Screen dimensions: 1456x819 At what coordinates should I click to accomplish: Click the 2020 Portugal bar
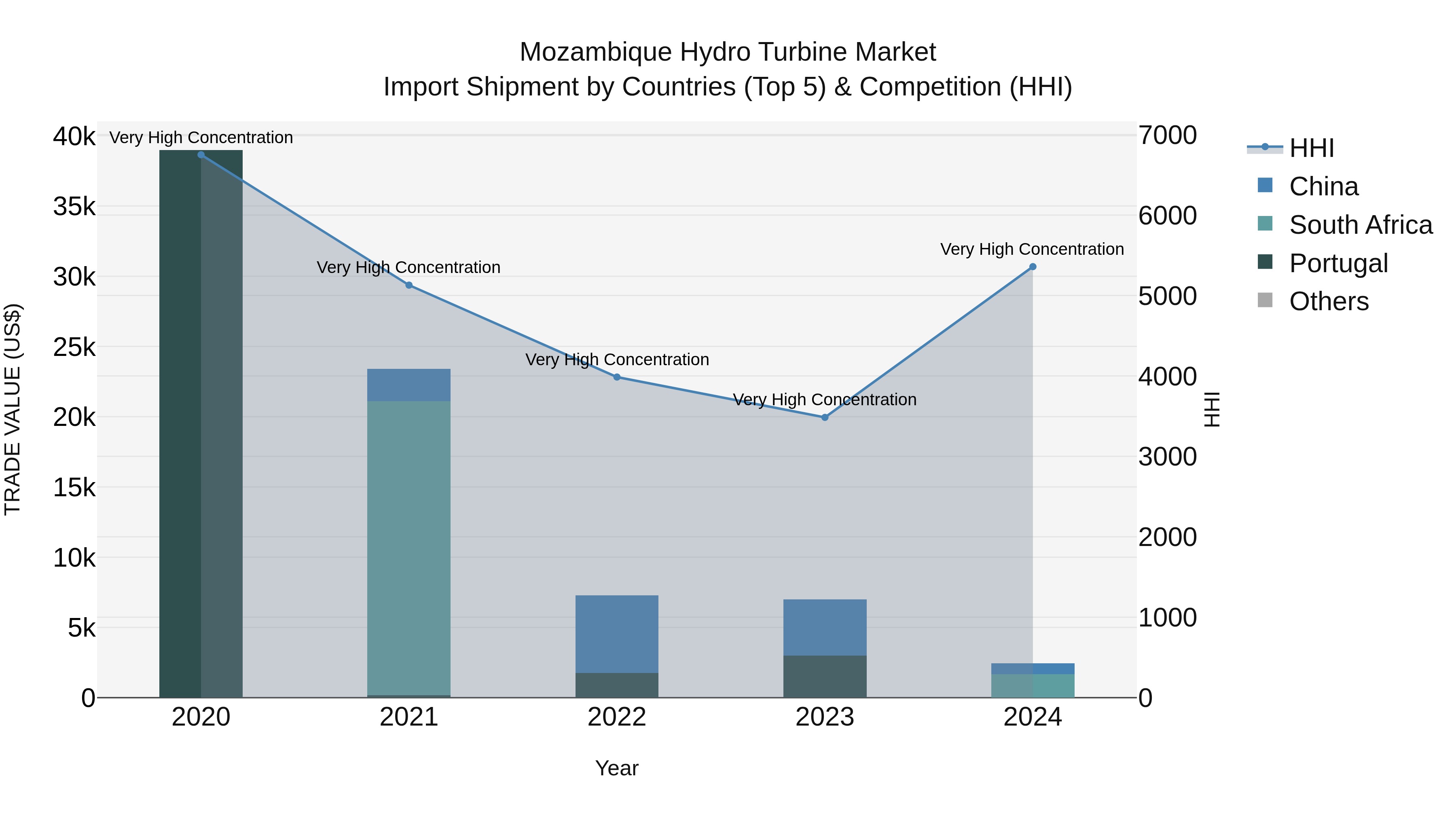pos(201,424)
